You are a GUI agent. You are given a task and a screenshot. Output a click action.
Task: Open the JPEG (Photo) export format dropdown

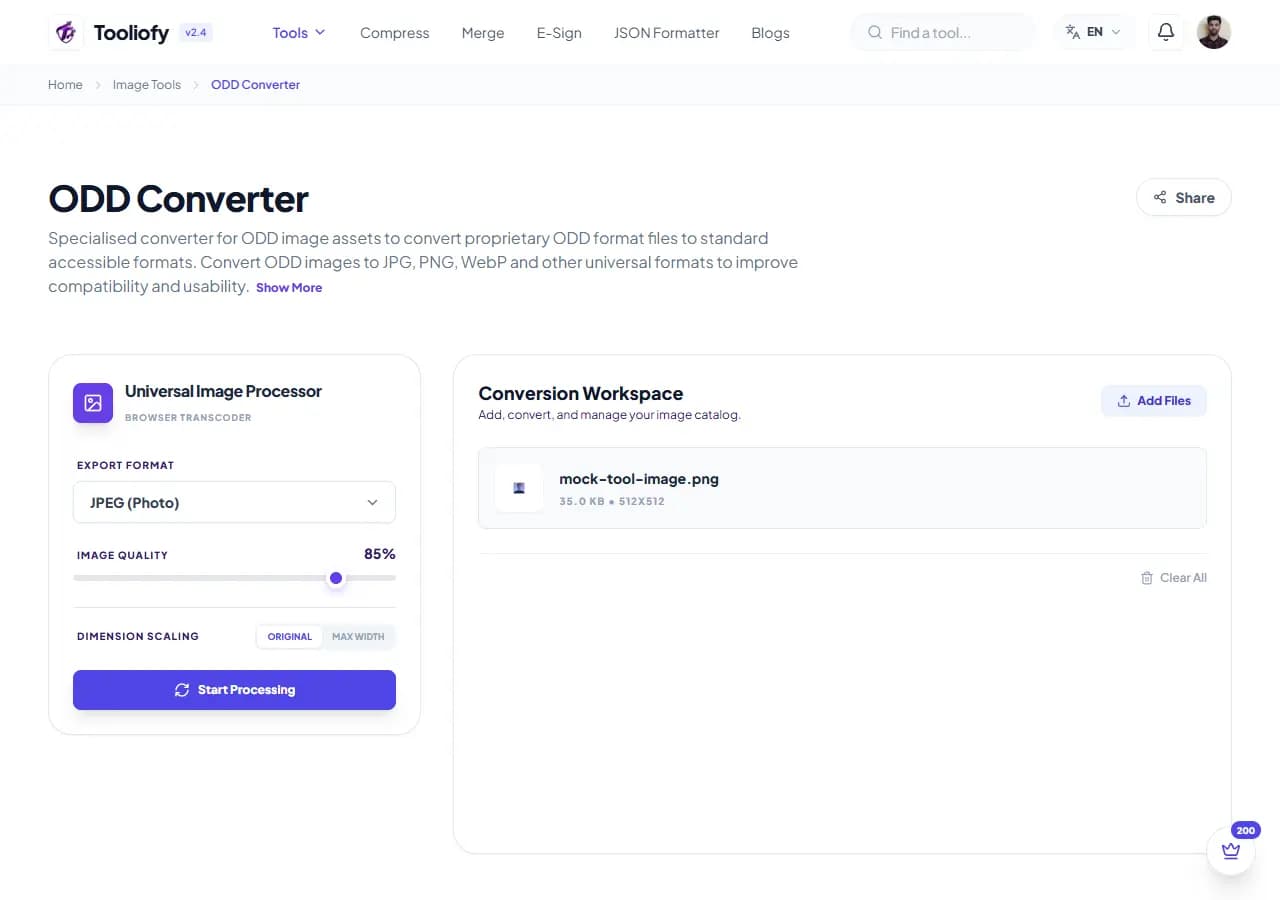point(234,502)
